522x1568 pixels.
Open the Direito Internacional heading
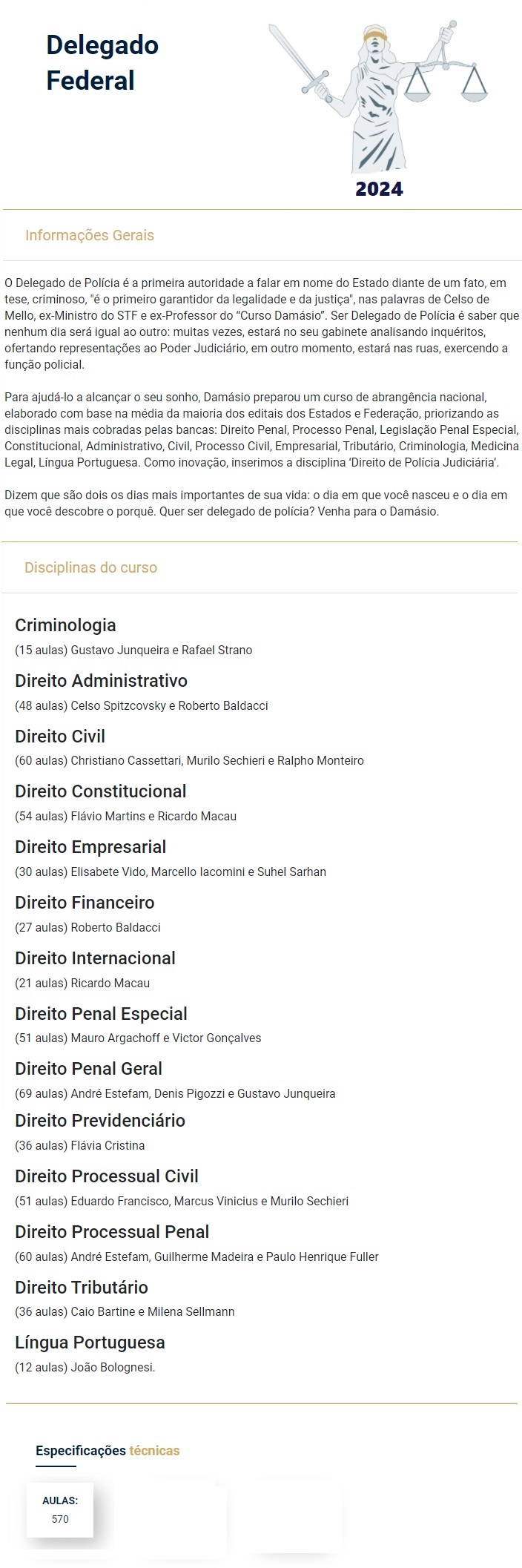95,958
